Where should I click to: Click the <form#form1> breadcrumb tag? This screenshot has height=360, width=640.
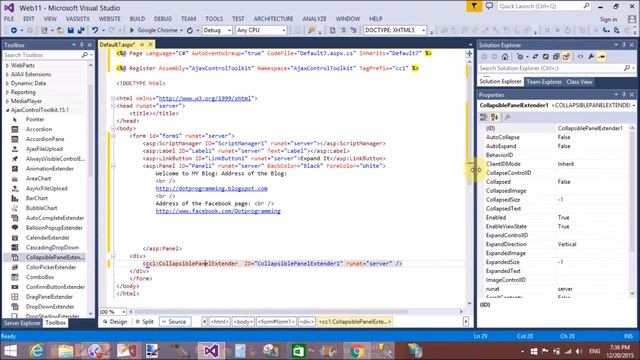(x=276, y=322)
